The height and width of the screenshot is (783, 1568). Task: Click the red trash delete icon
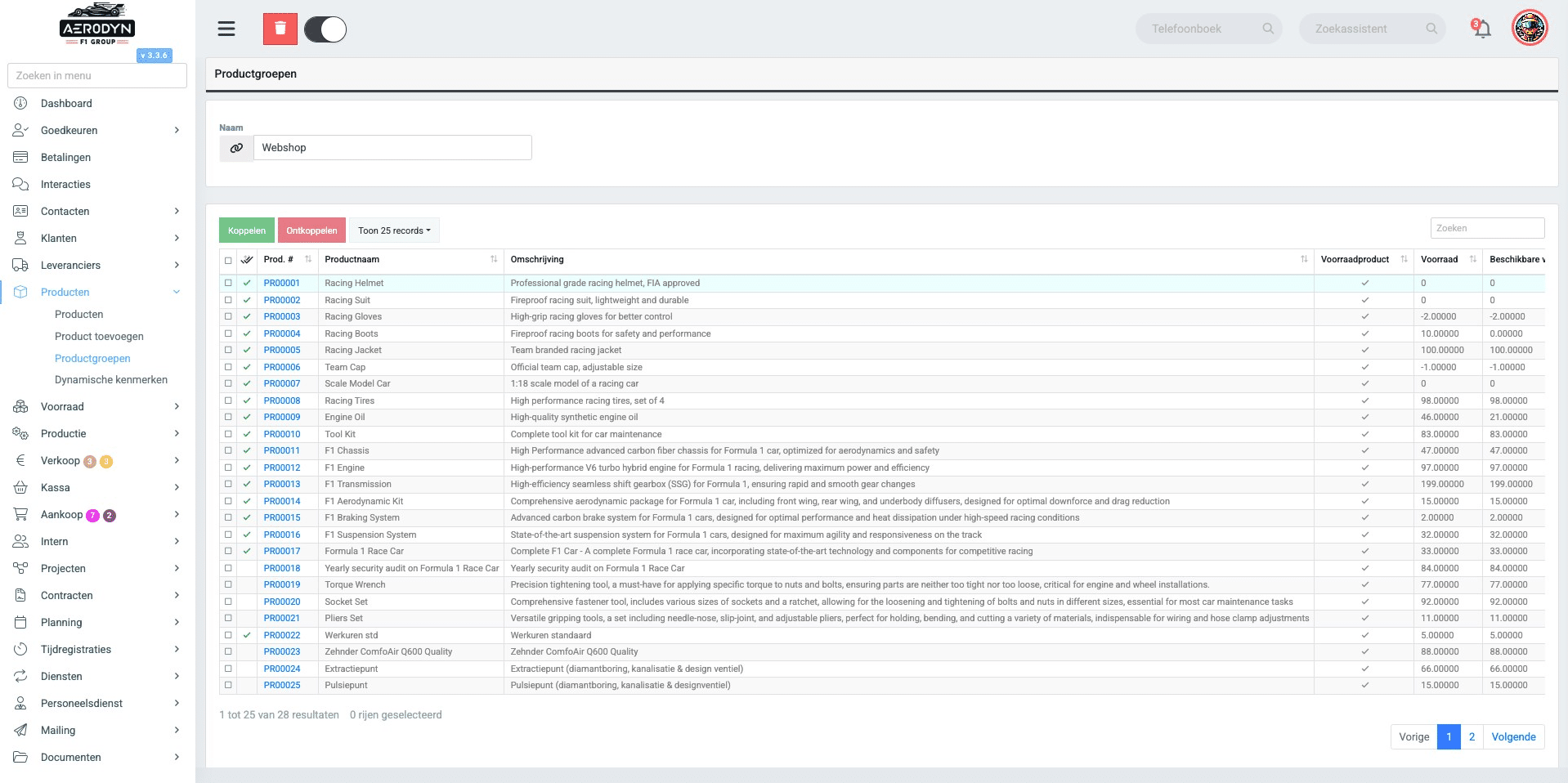point(280,29)
